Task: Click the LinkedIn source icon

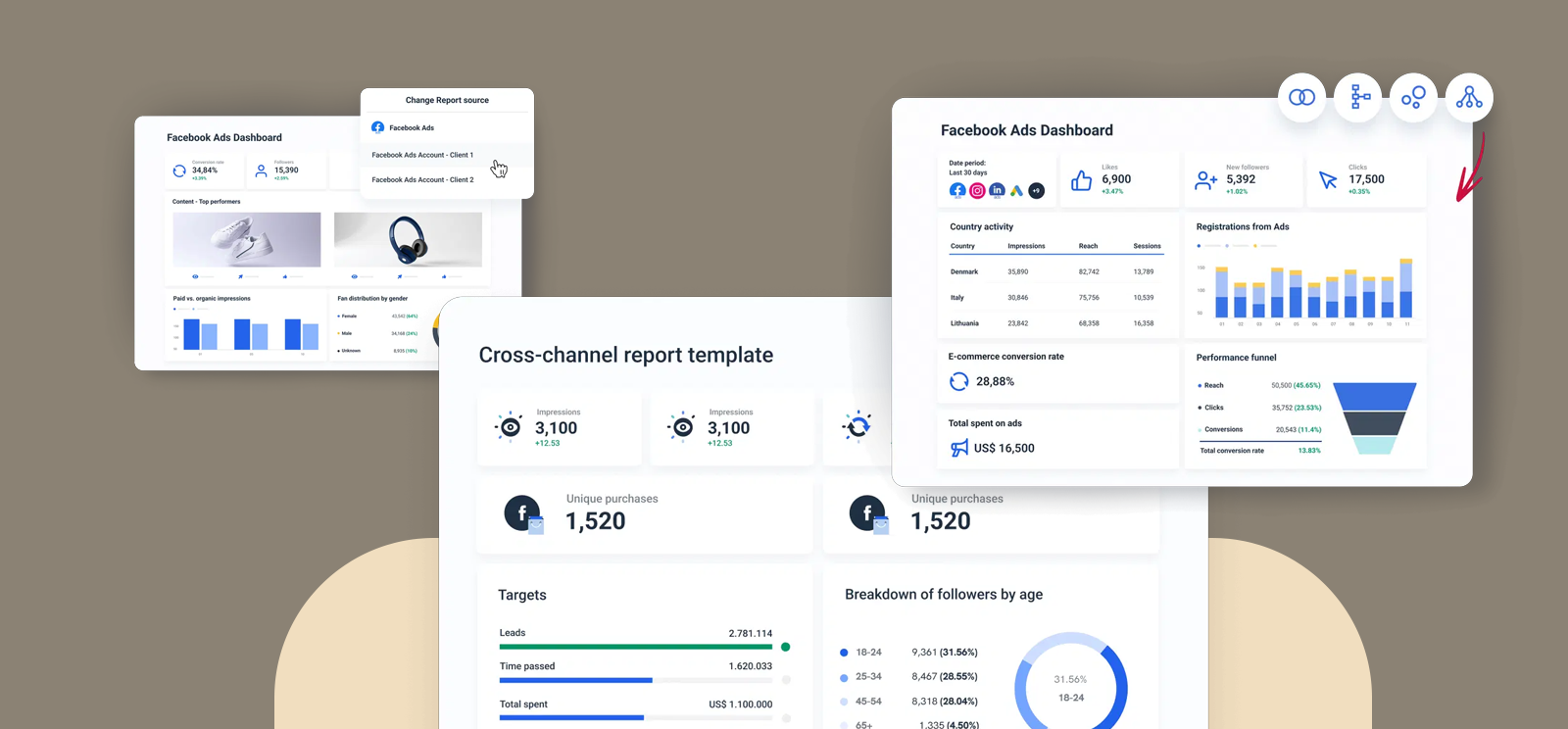Action: [x=997, y=190]
